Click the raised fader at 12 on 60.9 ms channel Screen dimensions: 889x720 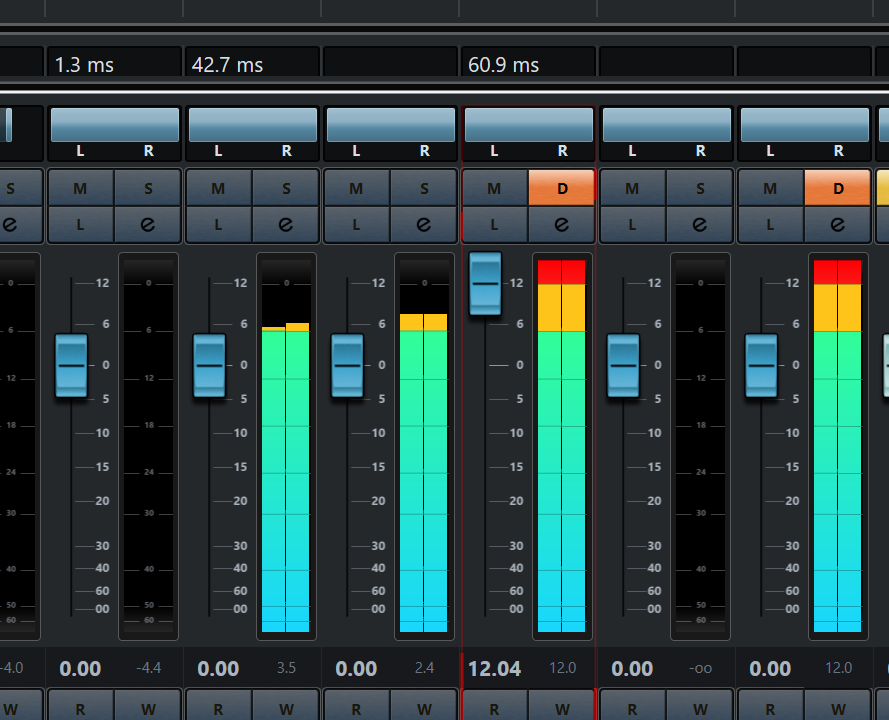485,283
